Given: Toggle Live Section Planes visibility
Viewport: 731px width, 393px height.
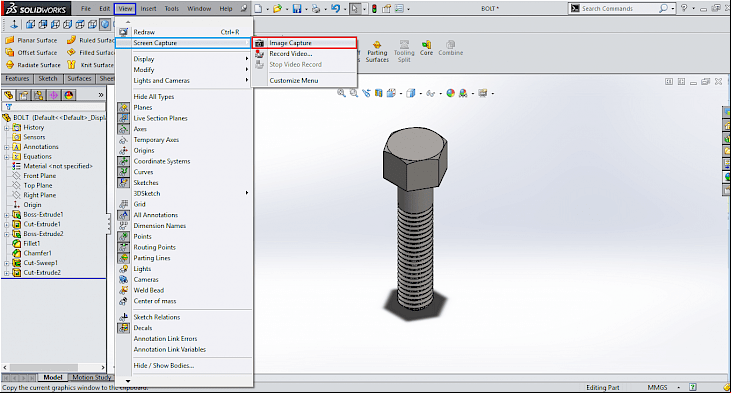Looking at the screenshot, I should (x=123, y=118).
